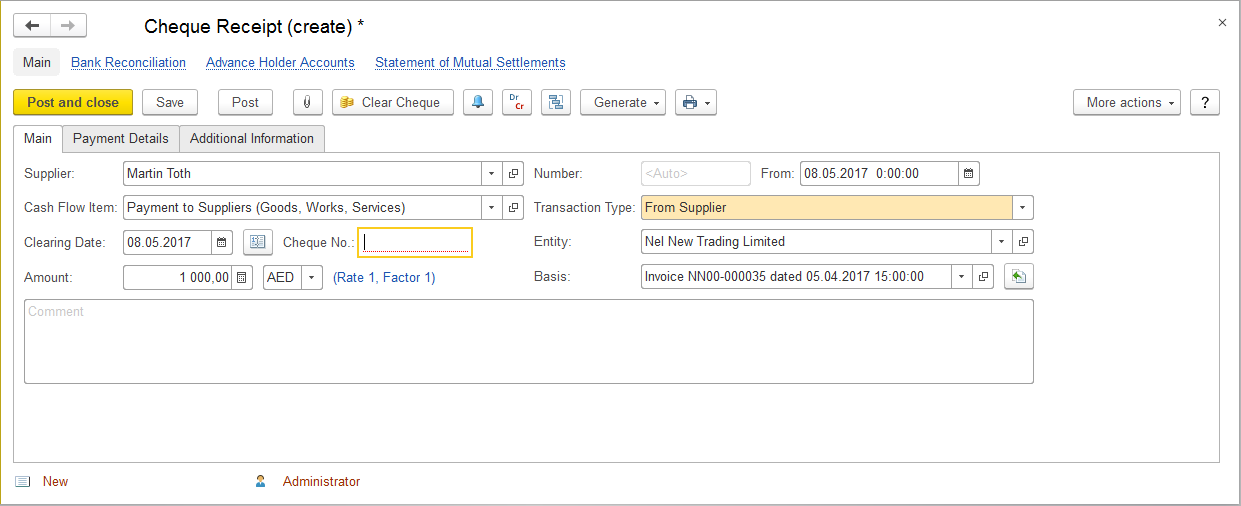The height and width of the screenshot is (506, 1241).
Task: Click the back navigation arrow
Action: tap(32, 26)
